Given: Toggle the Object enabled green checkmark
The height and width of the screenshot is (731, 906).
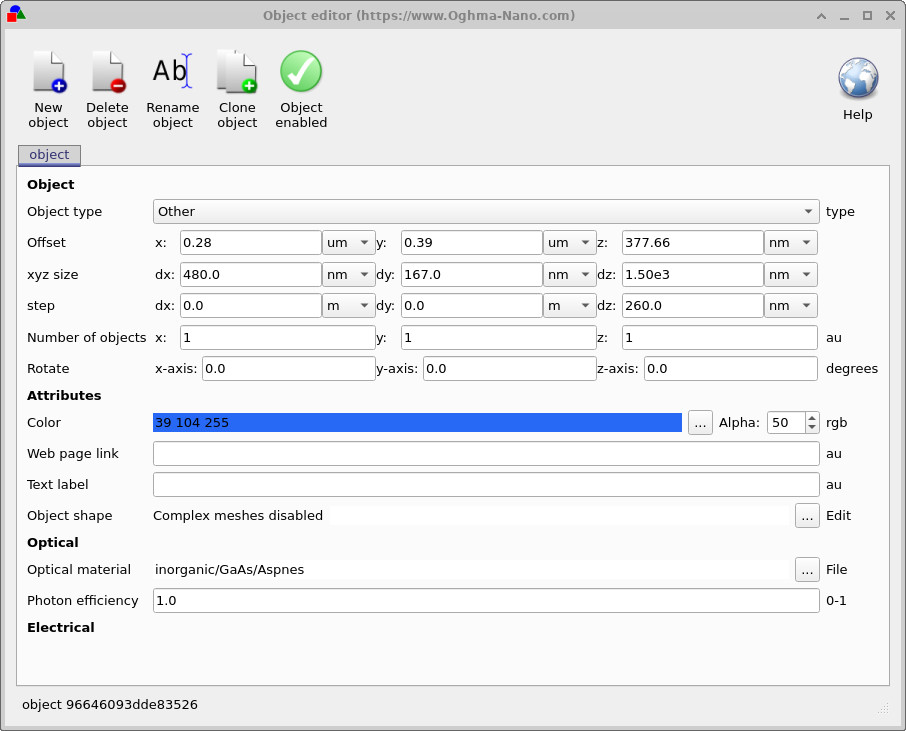Looking at the screenshot, I should pos(301,73).
